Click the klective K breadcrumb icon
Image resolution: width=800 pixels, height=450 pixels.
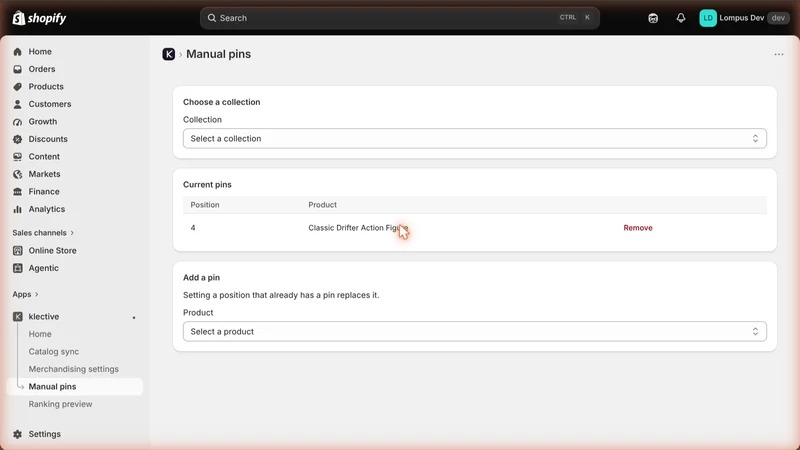(169, 54)
